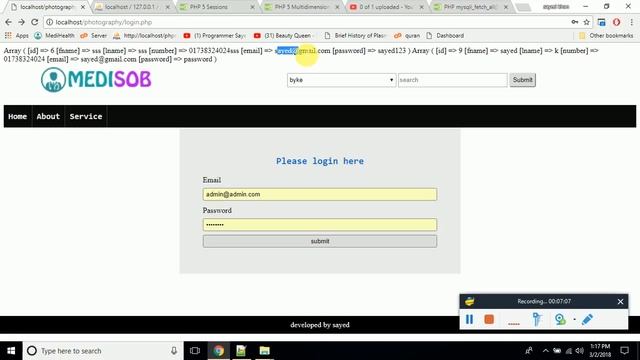The width and height of the screenshot is (640, 360).
Task: Click the Opera extension icon
Action: pos(616,22)
